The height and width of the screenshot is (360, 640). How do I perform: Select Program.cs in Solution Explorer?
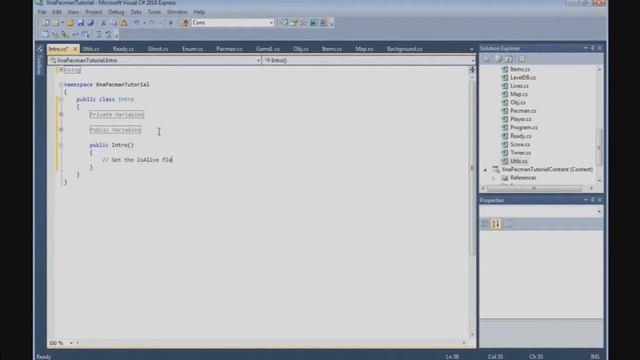(x=524, y=128)
